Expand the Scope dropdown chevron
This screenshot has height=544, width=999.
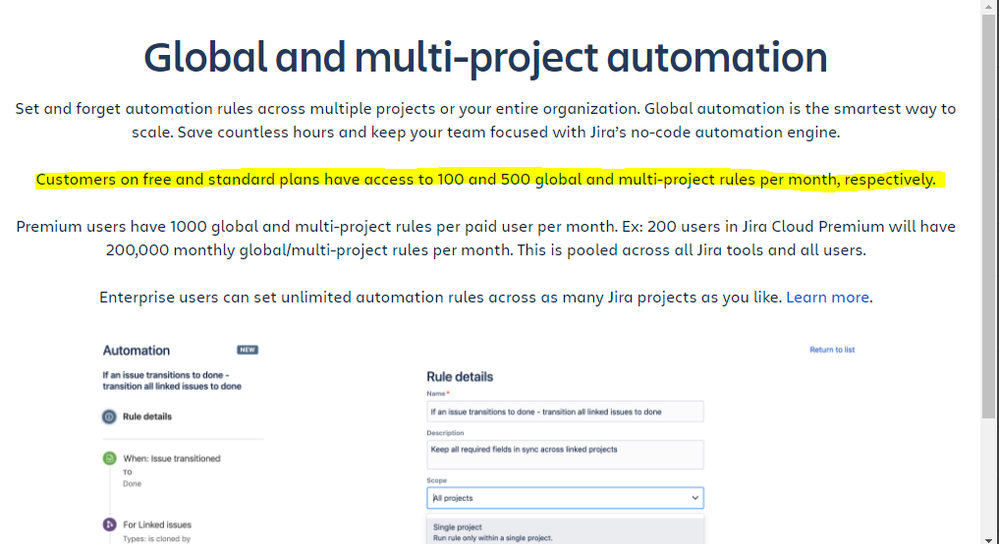coord(694,498)
